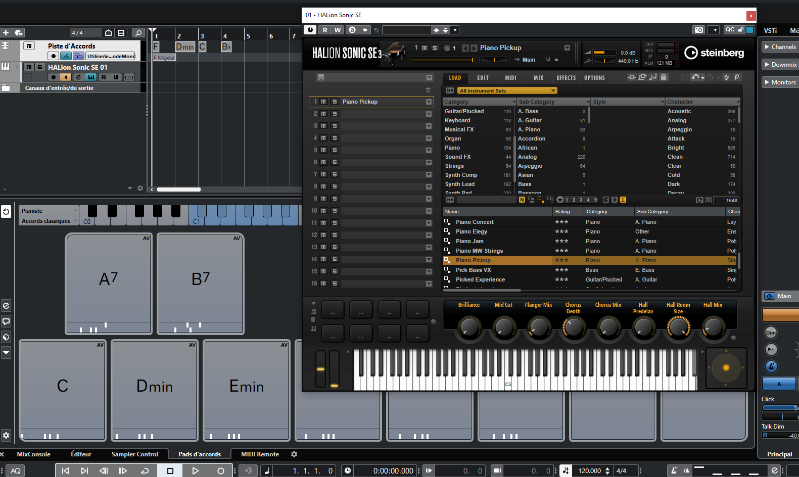Load next program with right arrow

tap(474, 48)
